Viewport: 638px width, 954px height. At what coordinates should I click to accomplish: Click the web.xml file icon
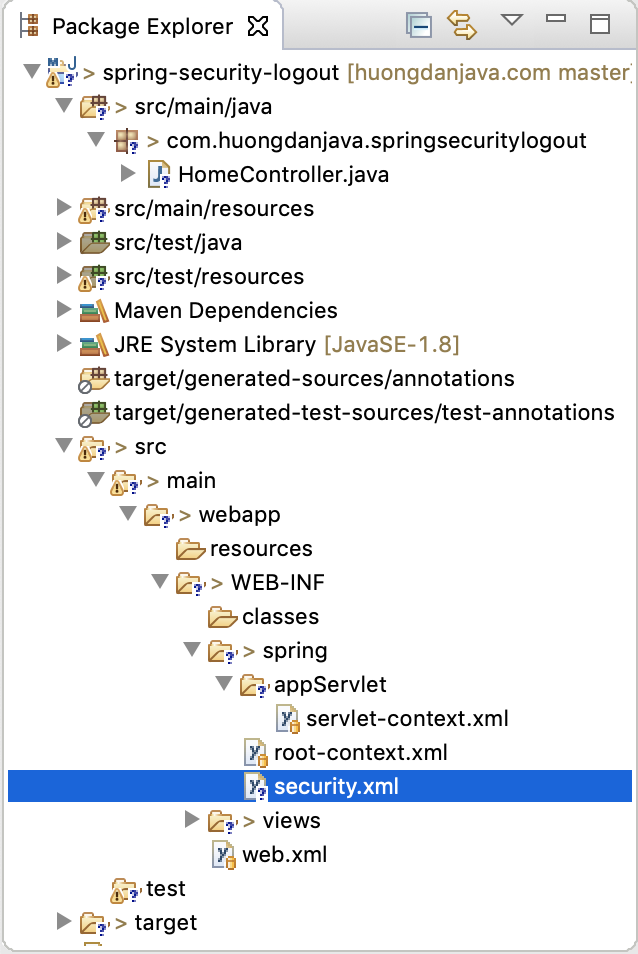[223, 855]
